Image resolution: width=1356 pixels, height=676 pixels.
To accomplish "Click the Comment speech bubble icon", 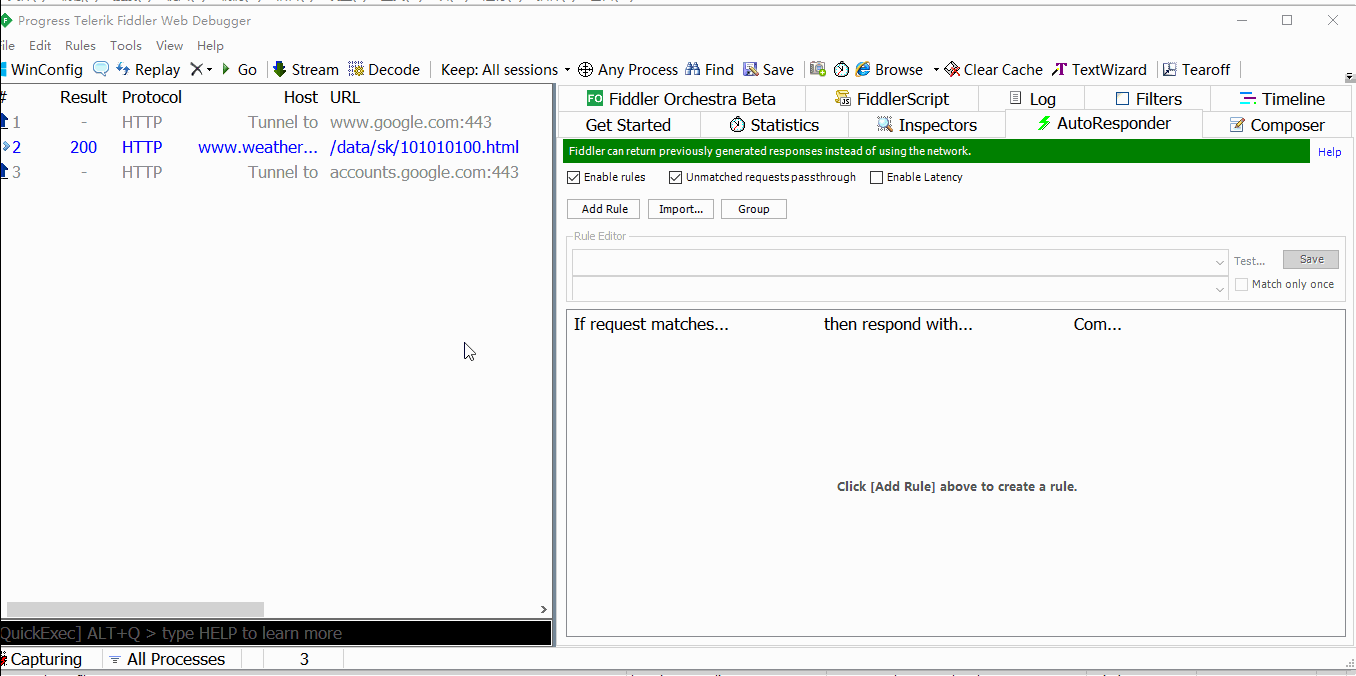I will click(101, 69).
